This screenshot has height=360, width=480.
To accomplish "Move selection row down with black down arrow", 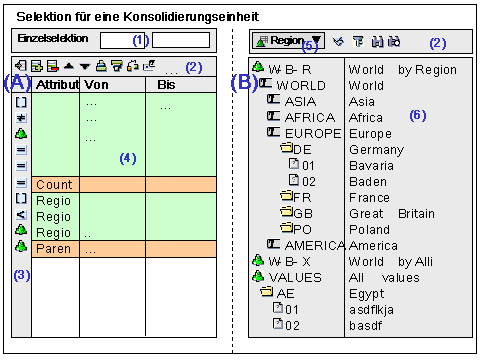I will pos(85,67).
